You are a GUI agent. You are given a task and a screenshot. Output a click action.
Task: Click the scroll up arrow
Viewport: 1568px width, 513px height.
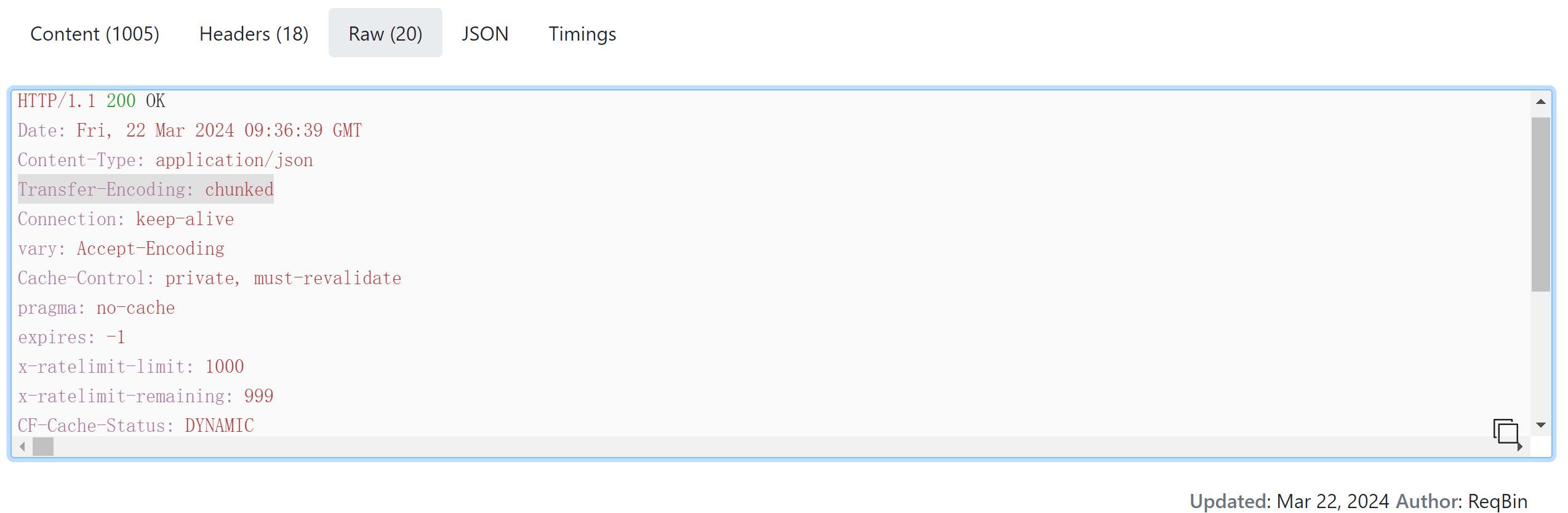coord(1540,102)
